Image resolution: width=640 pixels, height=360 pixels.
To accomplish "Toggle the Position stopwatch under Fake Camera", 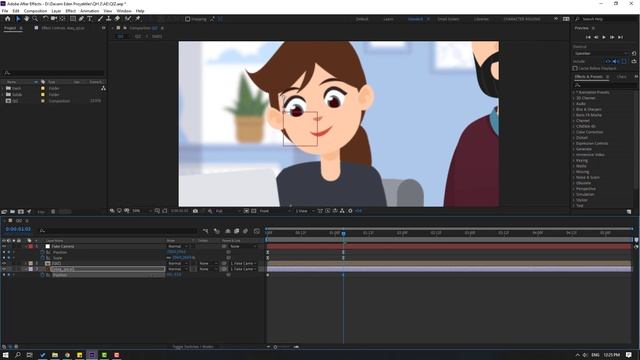I will (x=42, y=252).
